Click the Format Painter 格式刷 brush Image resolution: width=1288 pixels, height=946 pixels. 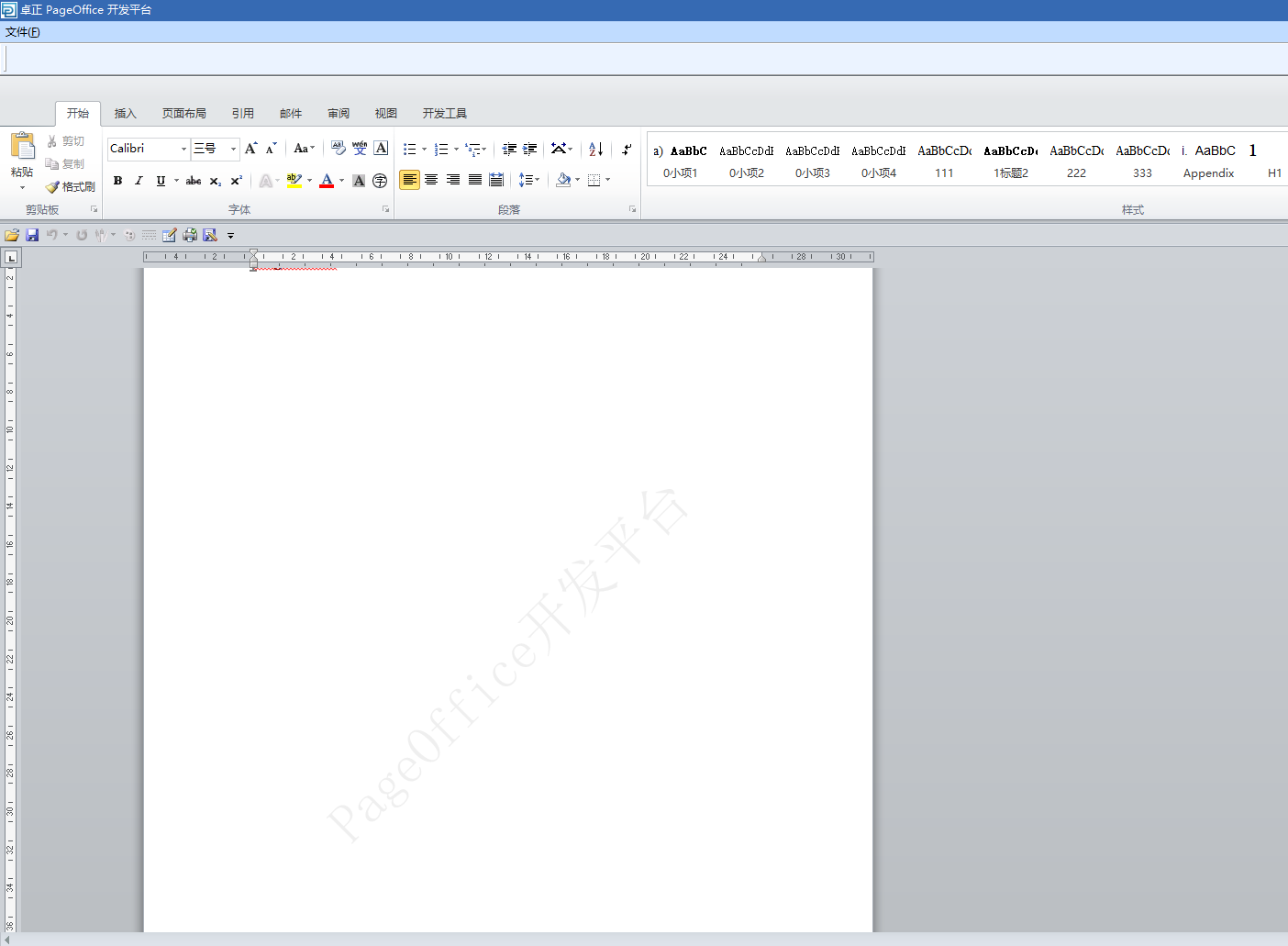[x=71, y=187]
